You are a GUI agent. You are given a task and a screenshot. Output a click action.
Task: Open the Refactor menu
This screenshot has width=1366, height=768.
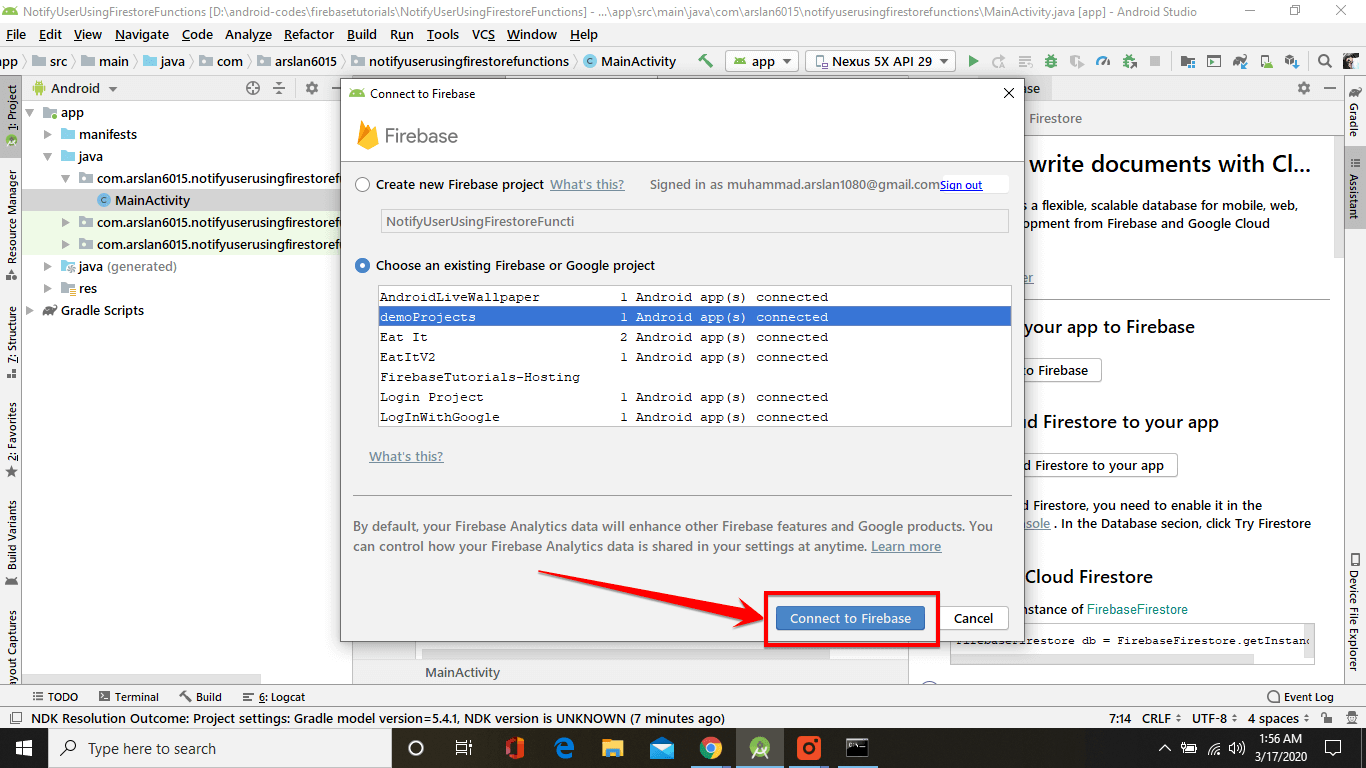click(309, 34)
